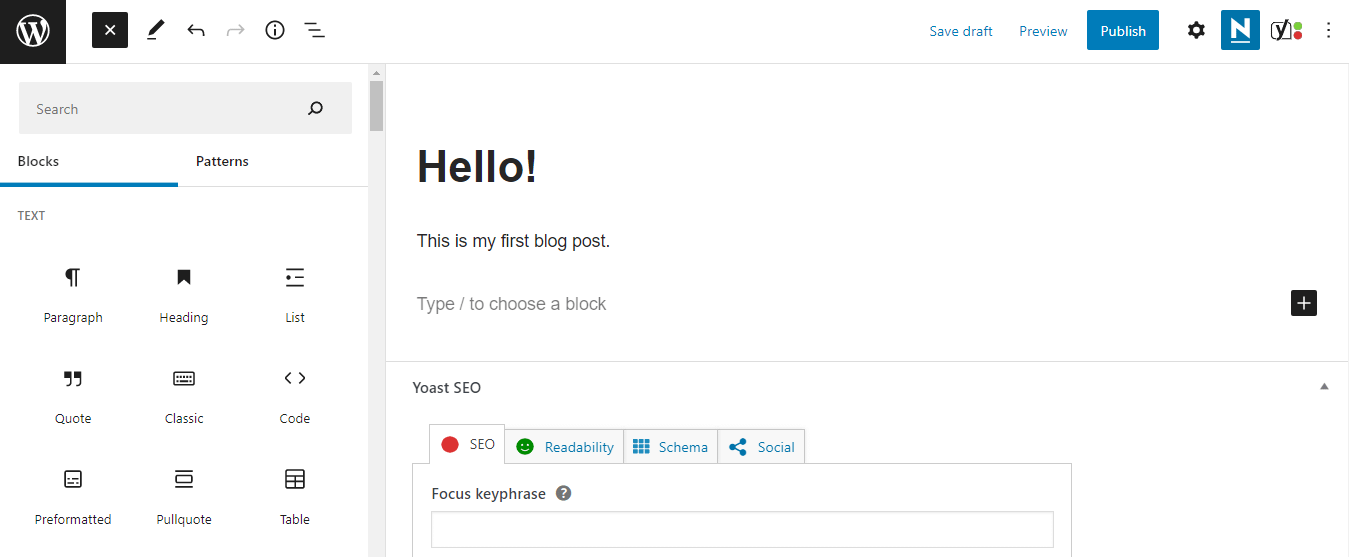Save draft of the post

961,31
